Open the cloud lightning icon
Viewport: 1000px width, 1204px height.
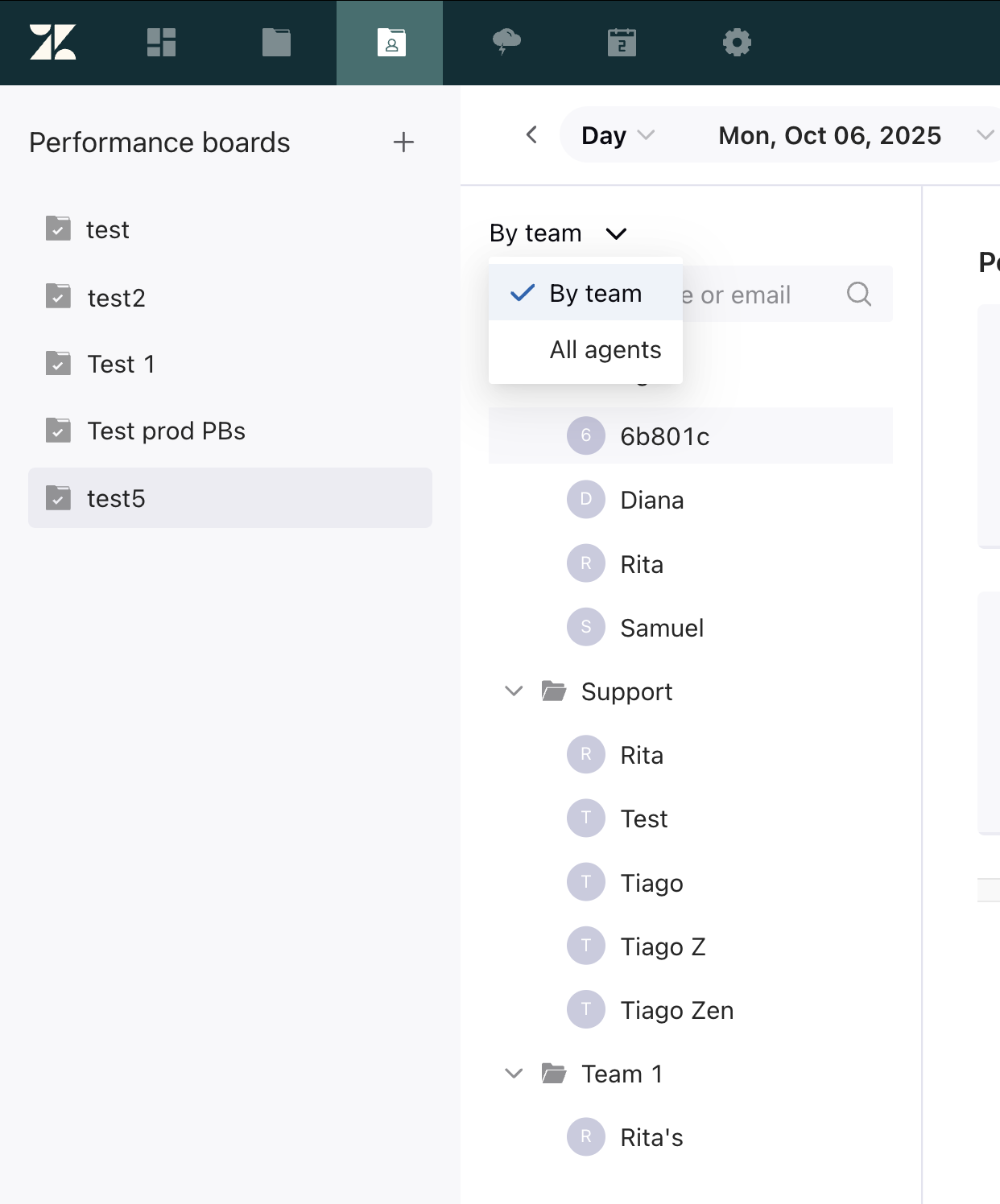click(506, 42)
